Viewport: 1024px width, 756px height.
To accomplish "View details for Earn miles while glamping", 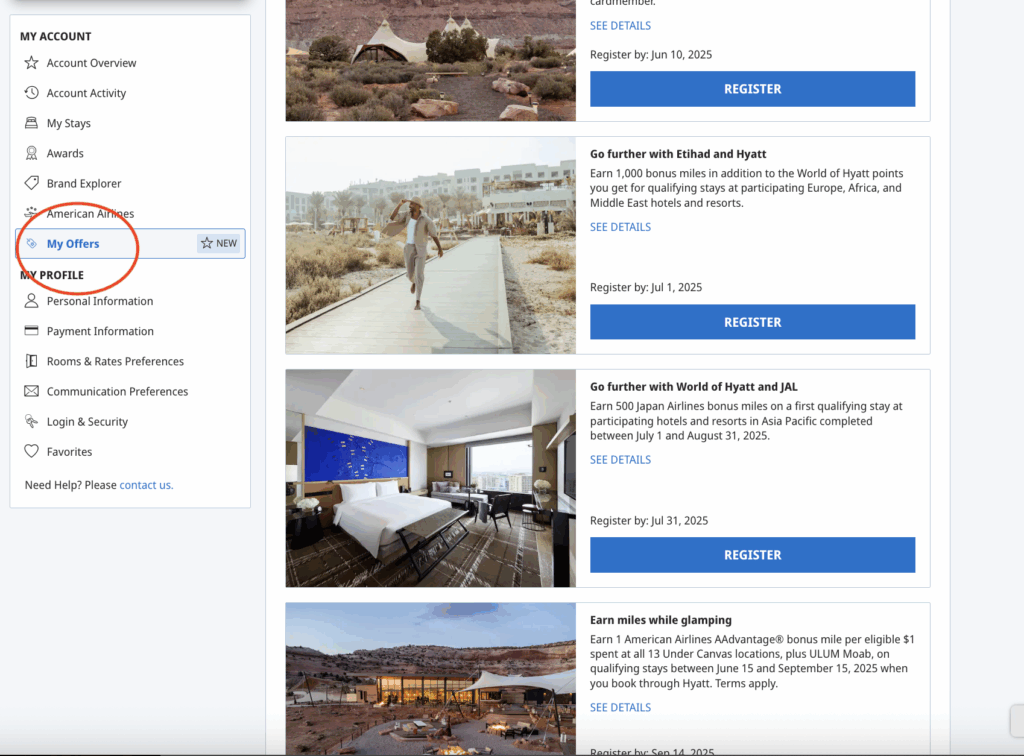I will pyautogui.click(x=620, y=708).
